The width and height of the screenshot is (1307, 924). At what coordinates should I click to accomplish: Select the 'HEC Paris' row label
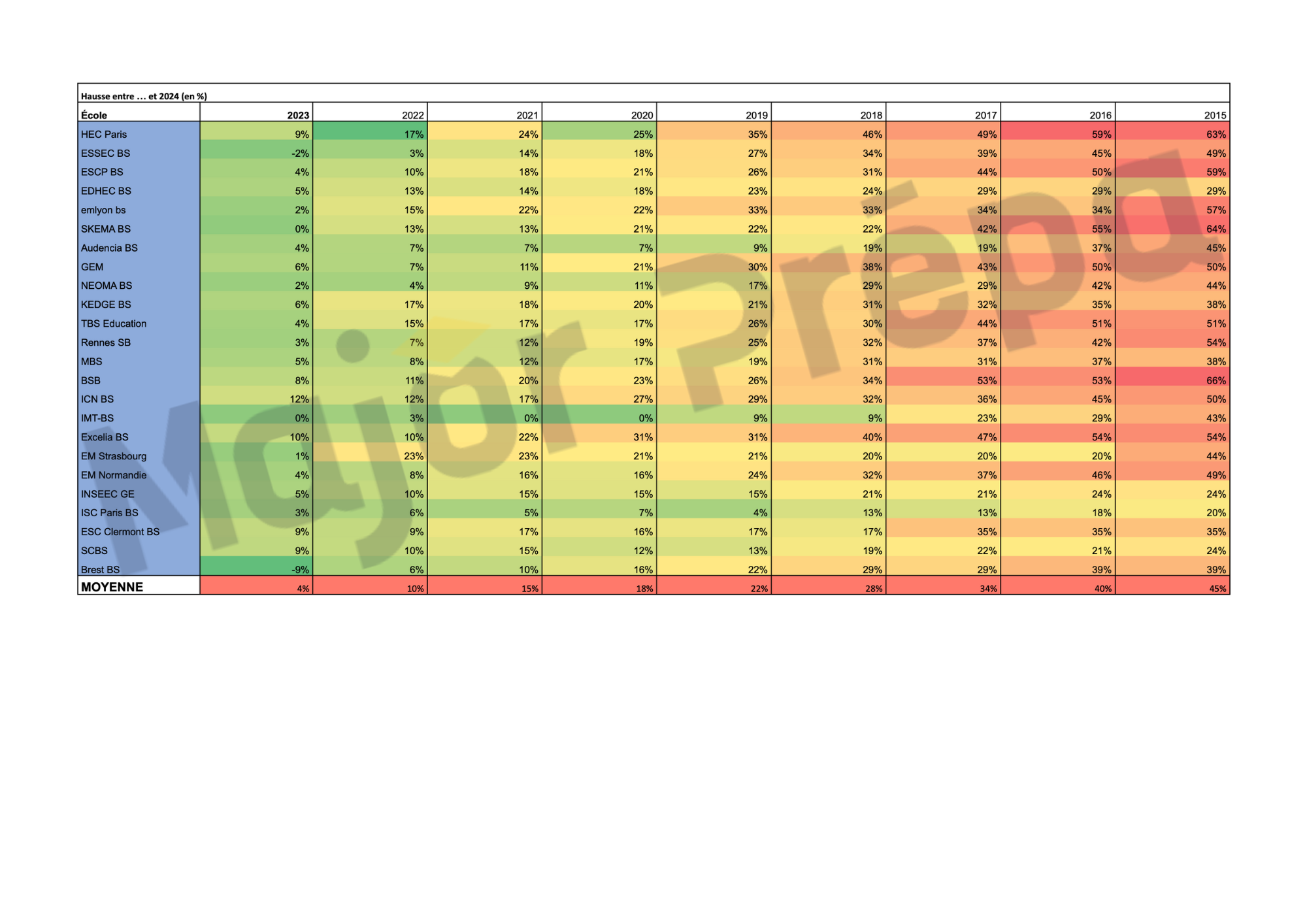click(x=104, y=134)
